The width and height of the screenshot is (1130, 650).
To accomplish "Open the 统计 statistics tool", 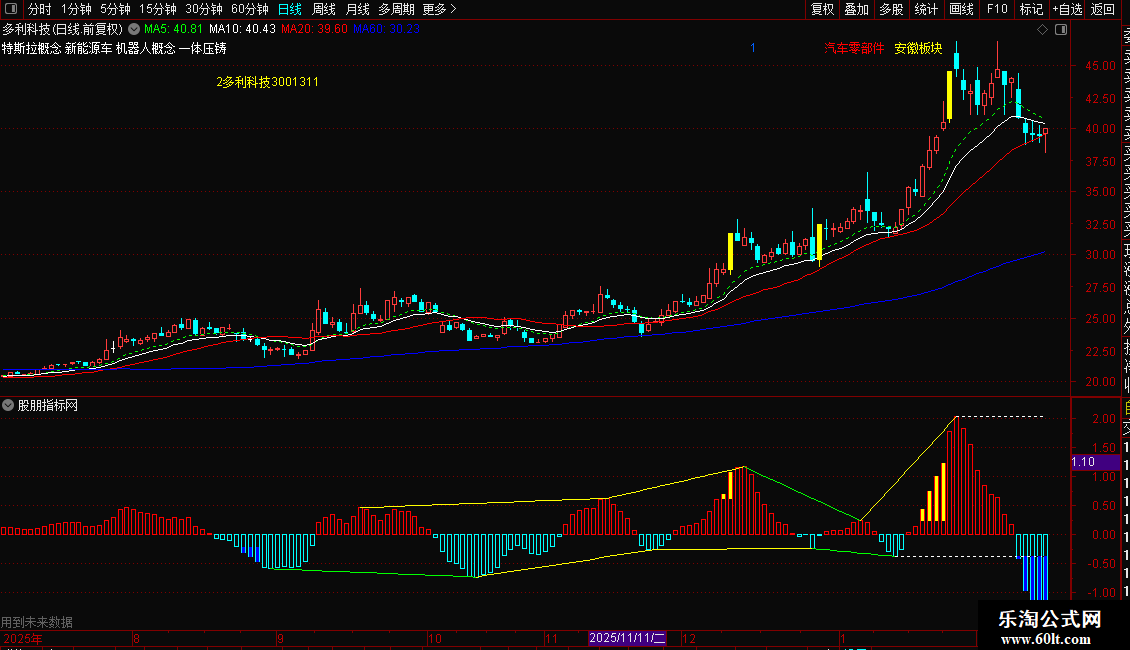I will tap(926, 9).
